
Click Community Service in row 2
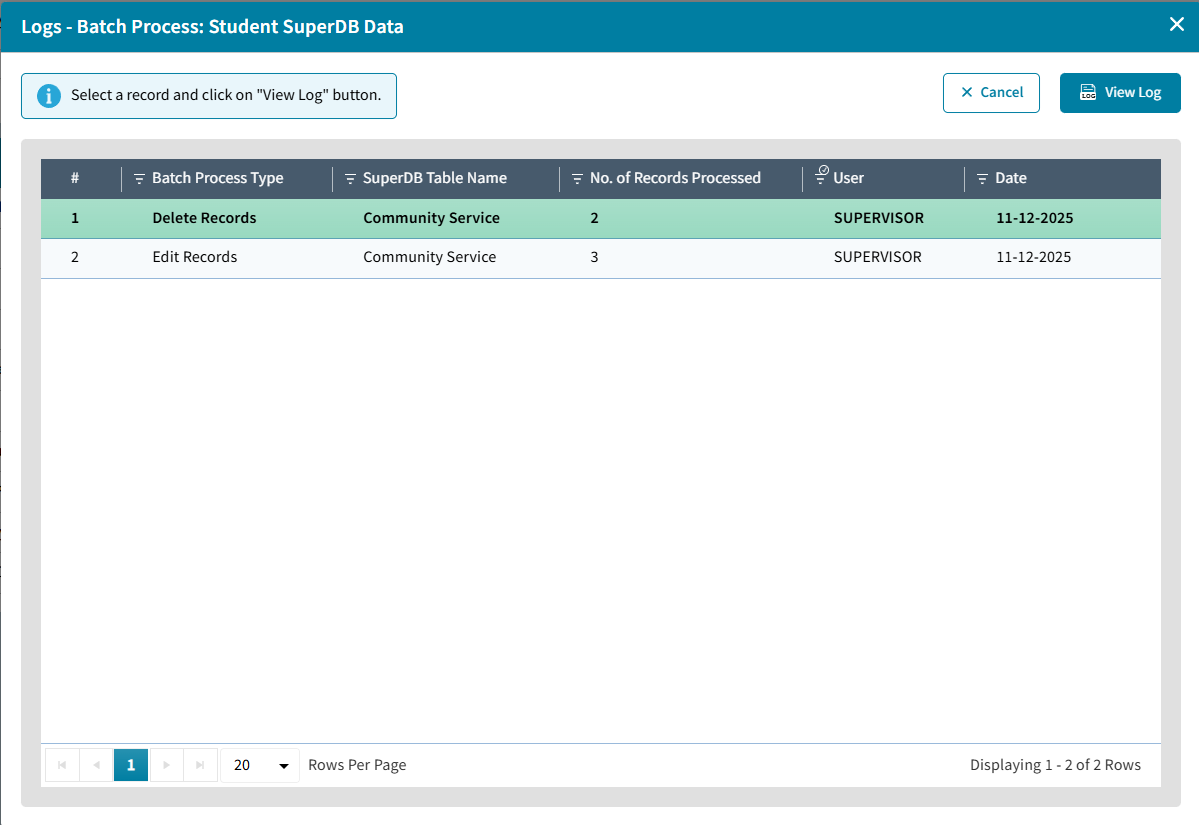(430, 257)
